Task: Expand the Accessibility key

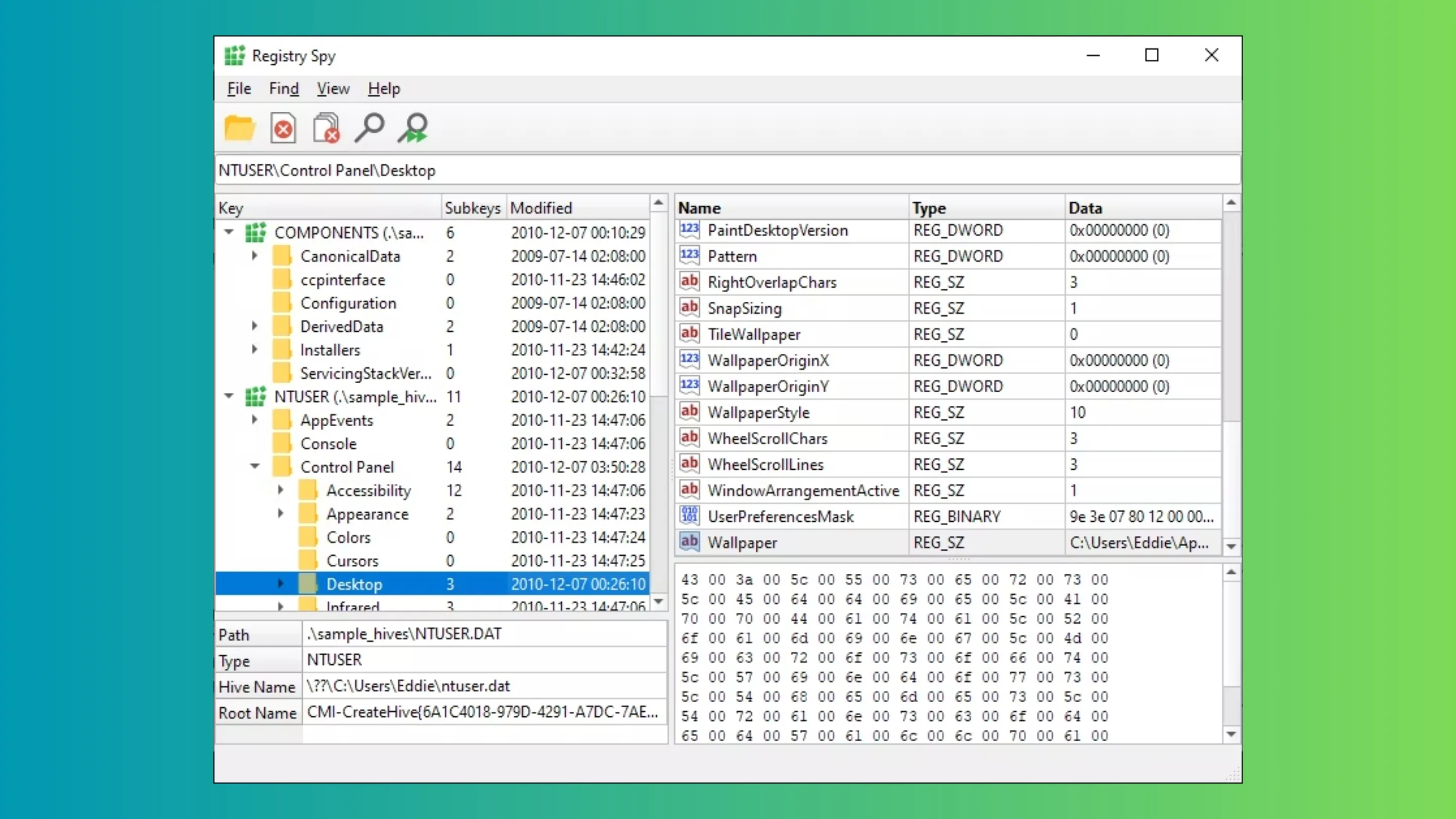Action: 281,490
